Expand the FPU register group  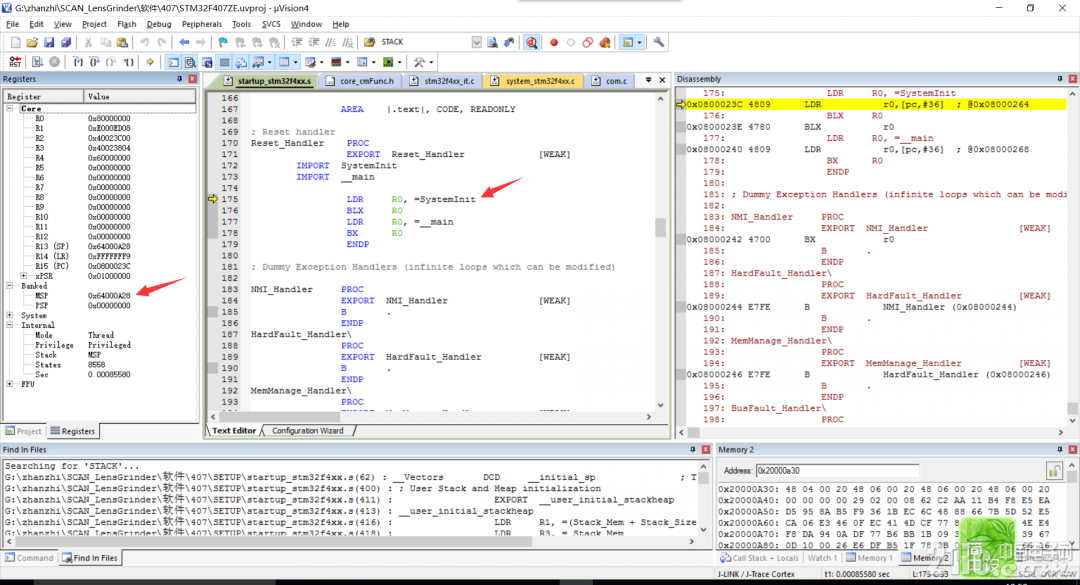10,384
